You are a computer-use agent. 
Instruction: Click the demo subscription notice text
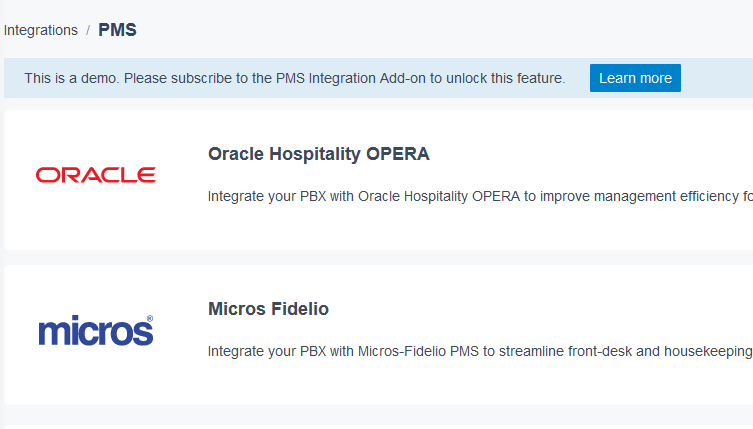(294, 78)
